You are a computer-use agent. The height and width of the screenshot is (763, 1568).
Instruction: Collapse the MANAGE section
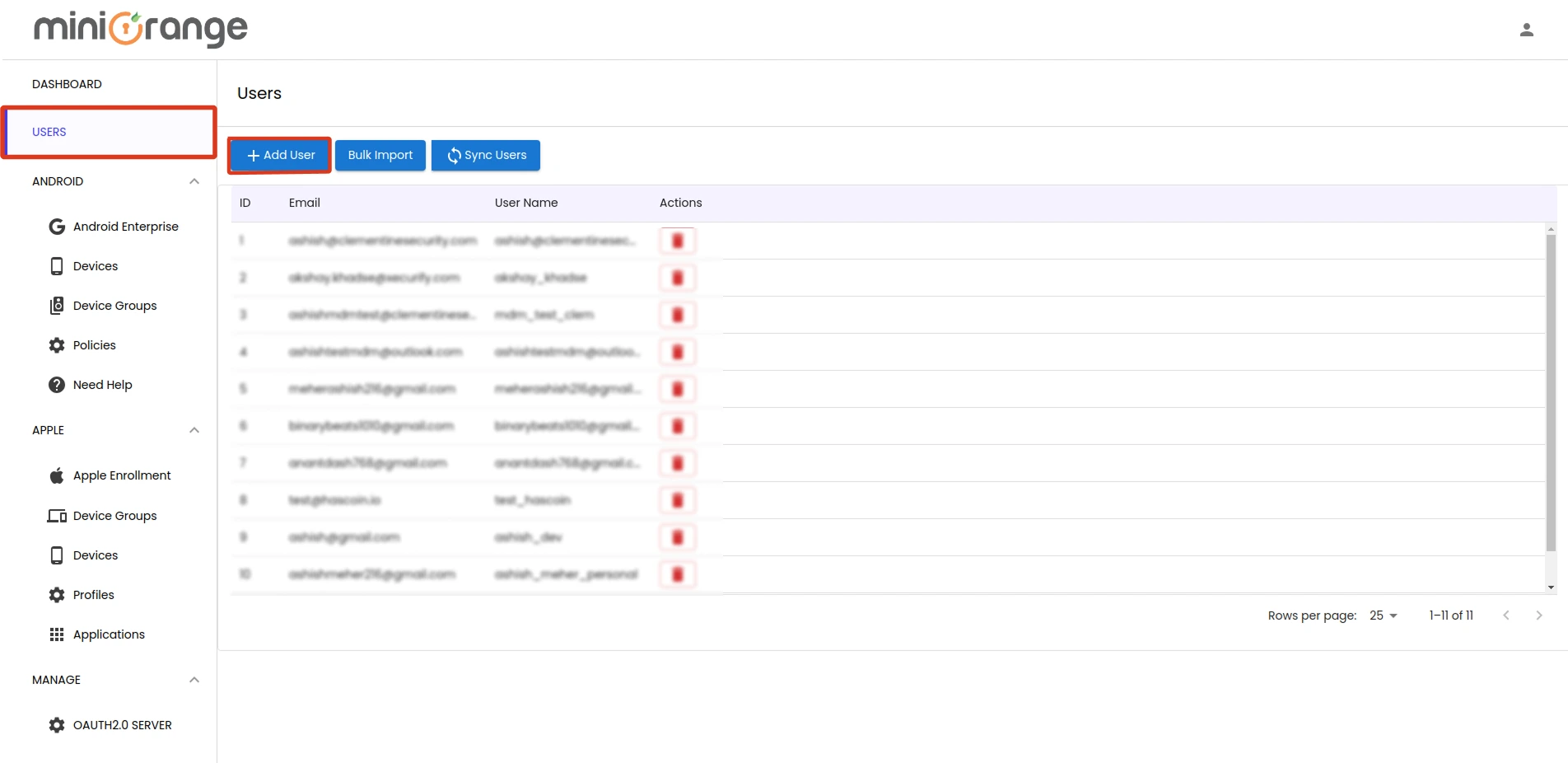click(x=194, y=679)
